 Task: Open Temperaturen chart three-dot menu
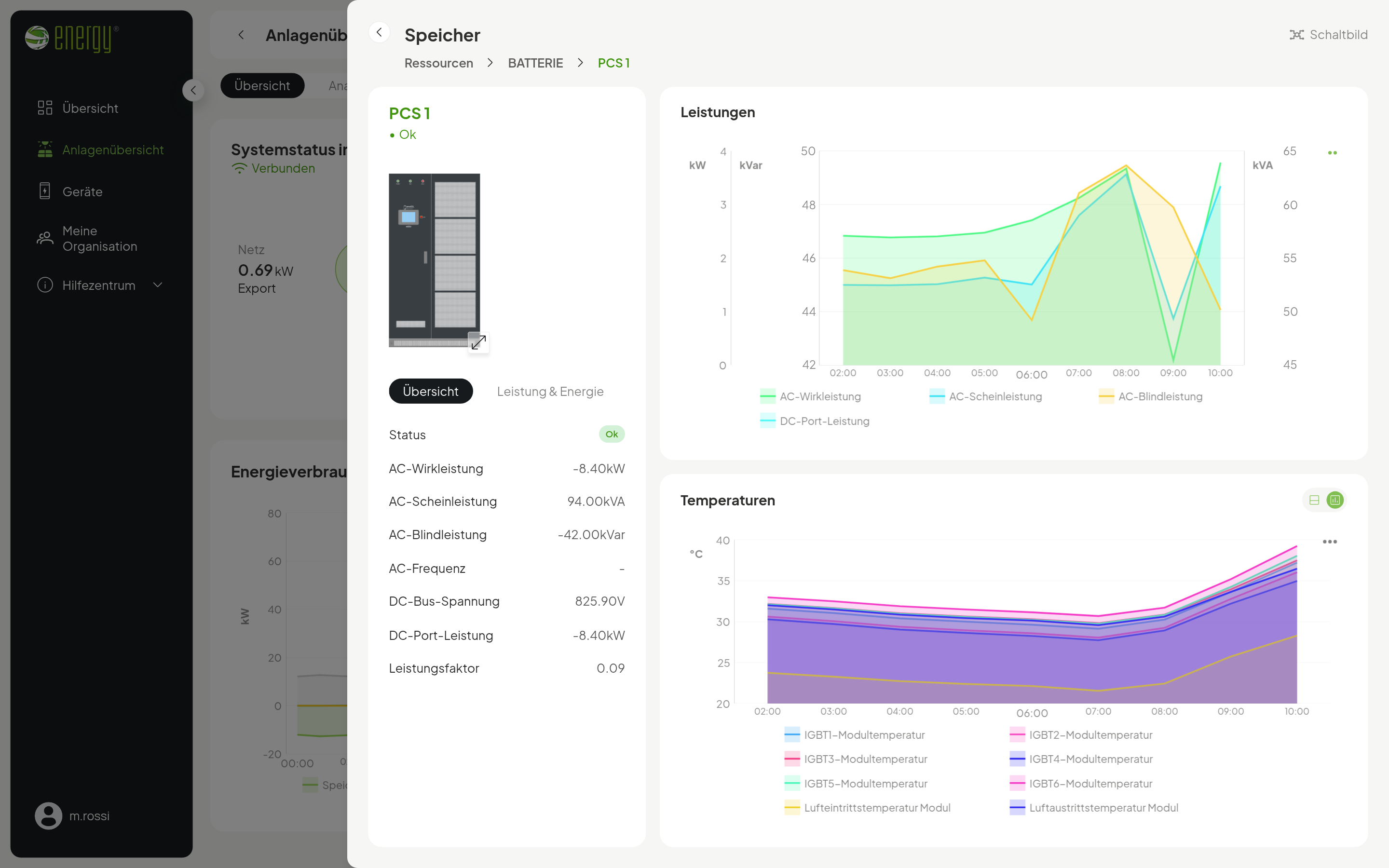point(1329,542)
